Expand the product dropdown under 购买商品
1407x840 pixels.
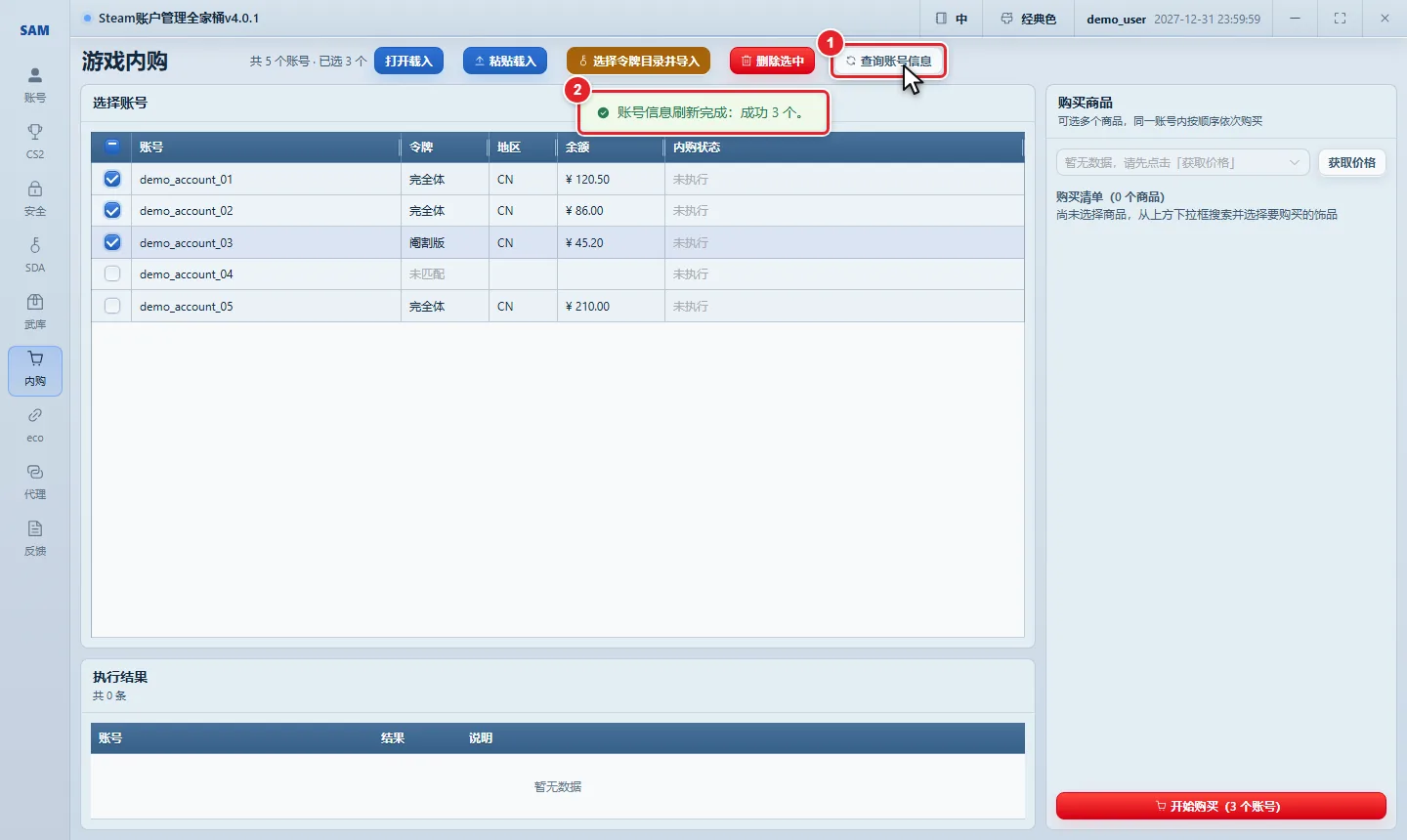(1182, 162)
